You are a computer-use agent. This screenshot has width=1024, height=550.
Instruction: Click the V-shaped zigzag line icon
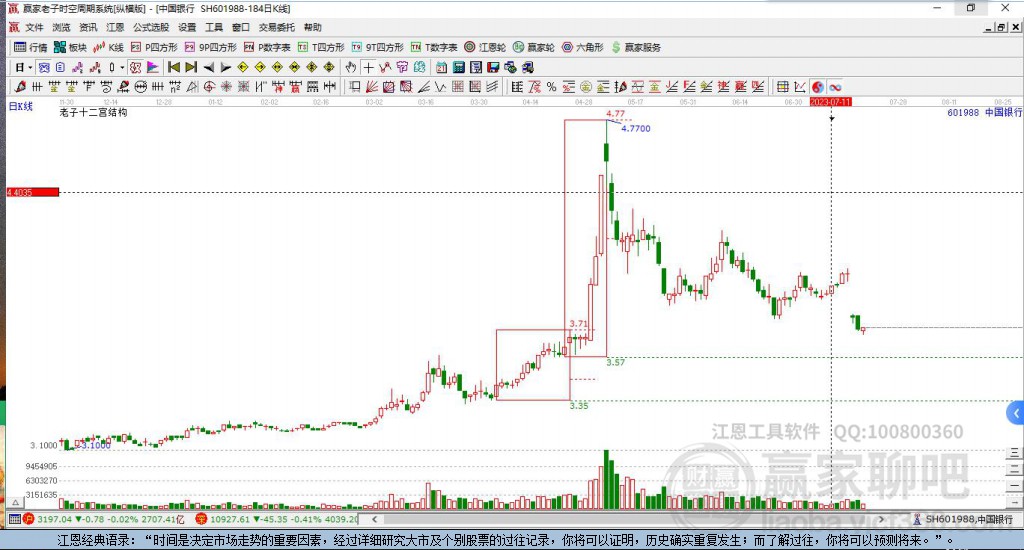(x=441, y=87)
